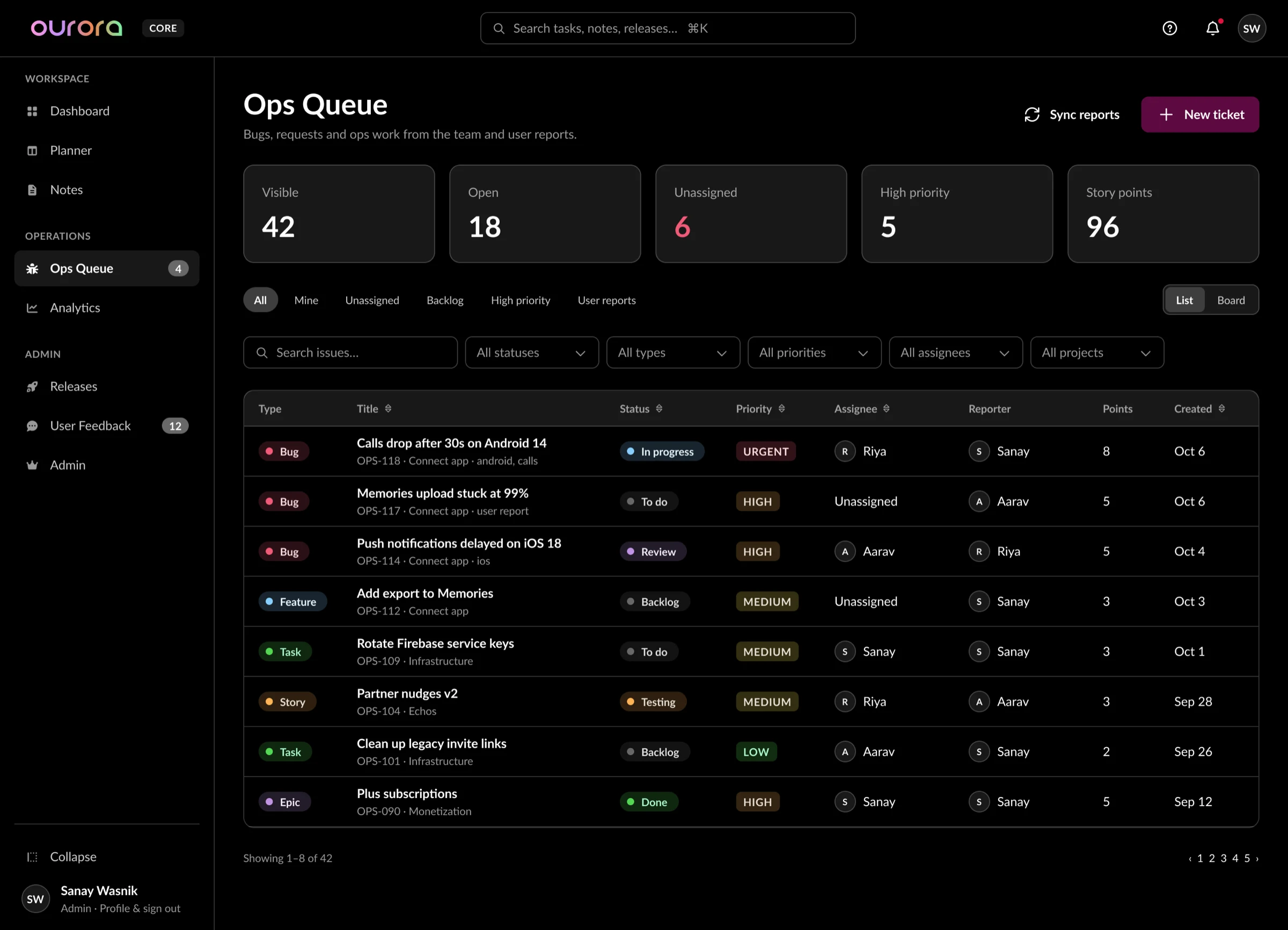This screenshot has width=1288, height=930.
Task: Click the Analytics chart icon
Action: click(32, 307)
